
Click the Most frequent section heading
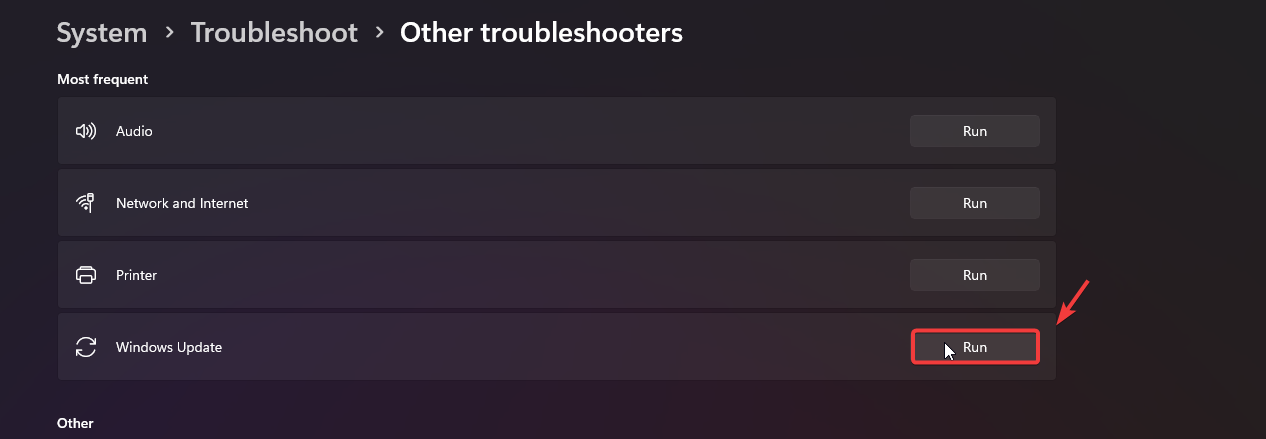point(103,79)
